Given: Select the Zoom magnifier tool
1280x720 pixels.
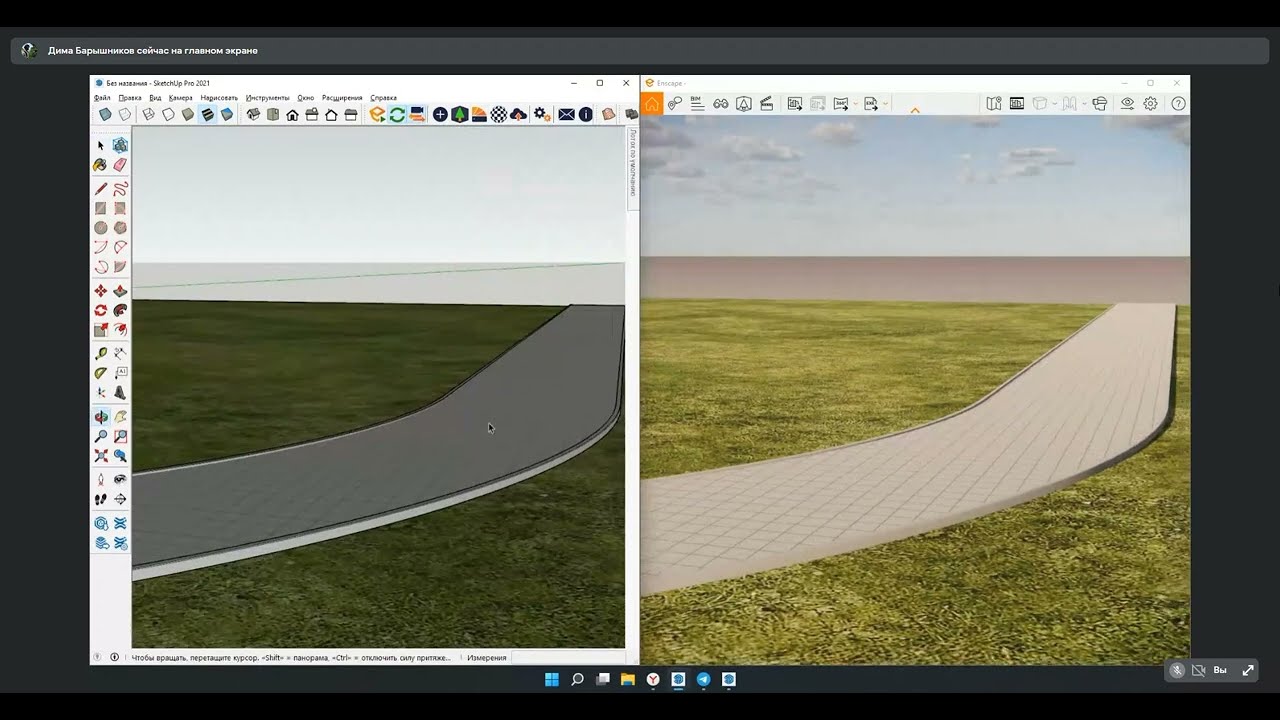Looking at the screenshot, I should (x=101, y=436).
